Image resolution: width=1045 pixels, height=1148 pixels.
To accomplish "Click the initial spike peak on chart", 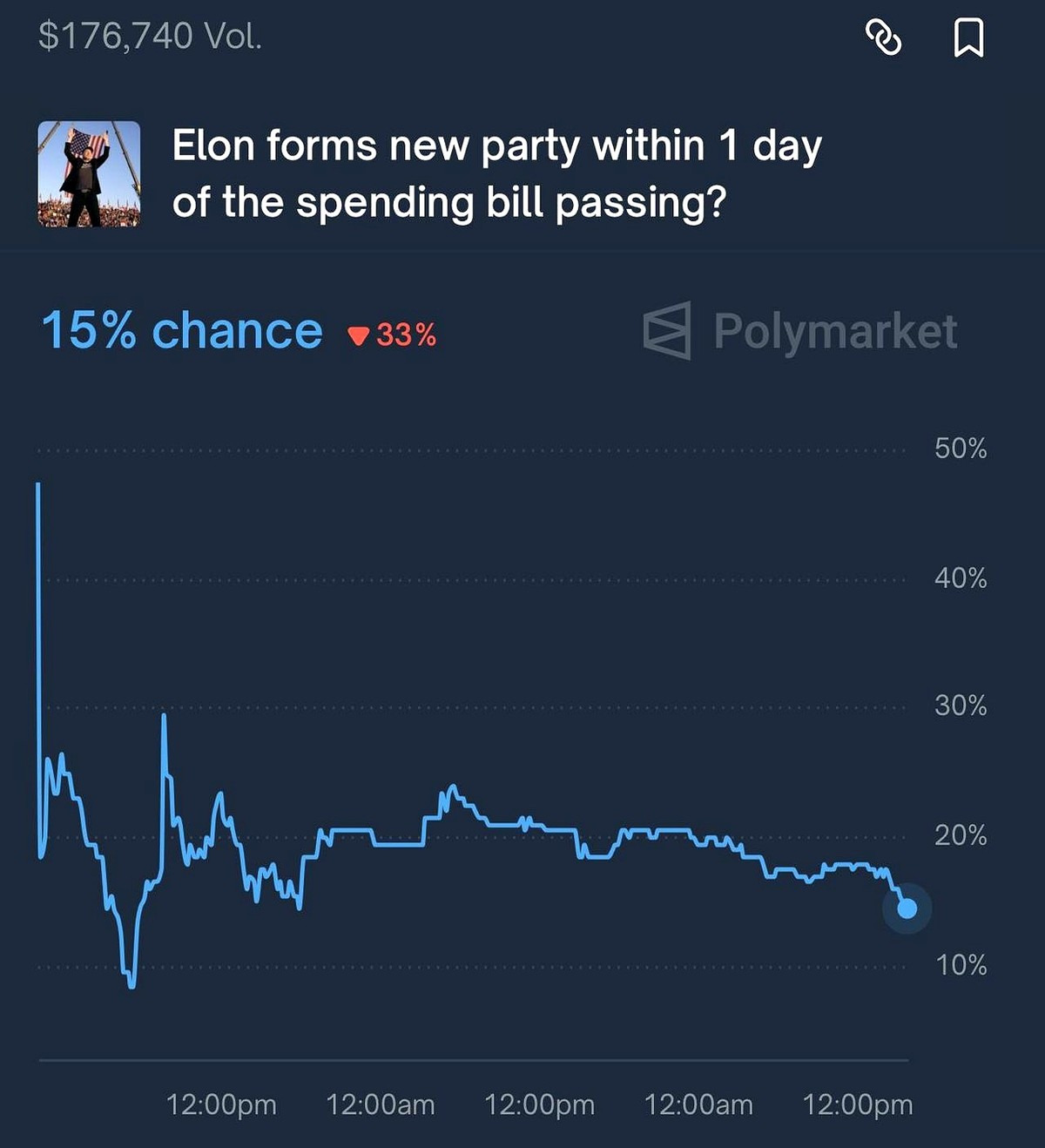I will pos(38,484).
